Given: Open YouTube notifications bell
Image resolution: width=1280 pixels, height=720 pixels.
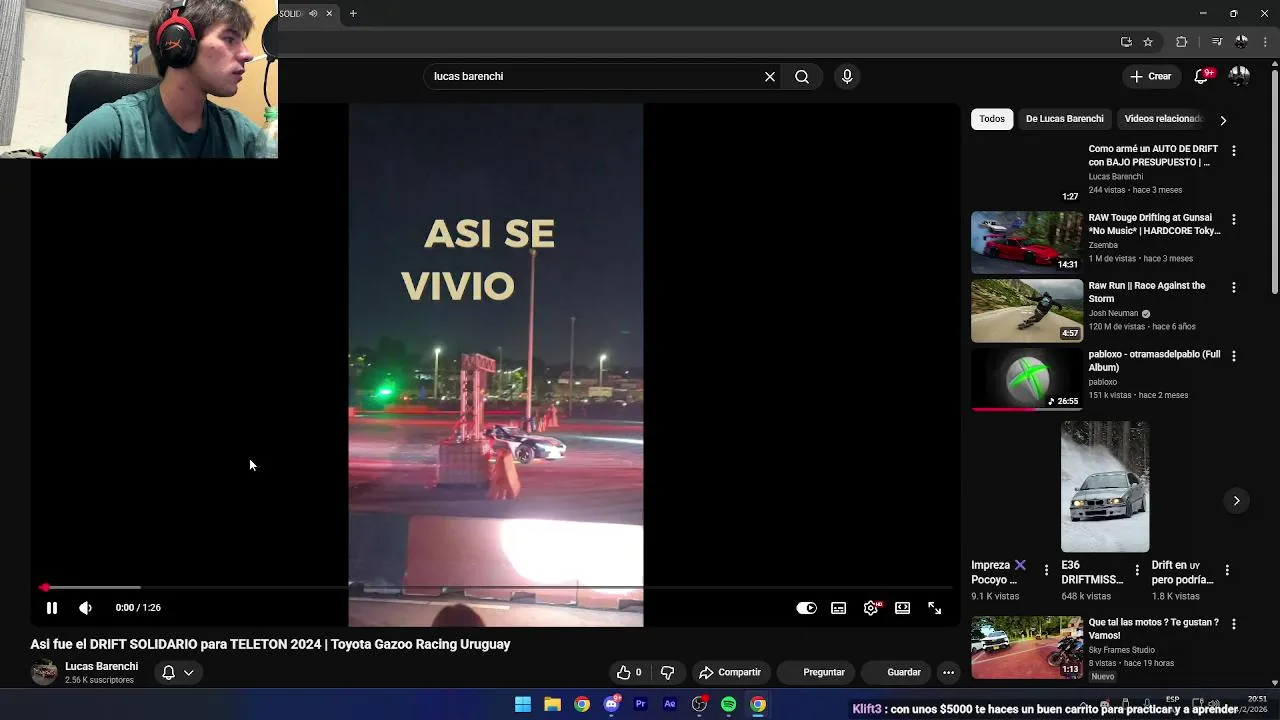Looking at the screenshot, I should pyautogui.click(x=1202, y=76).
